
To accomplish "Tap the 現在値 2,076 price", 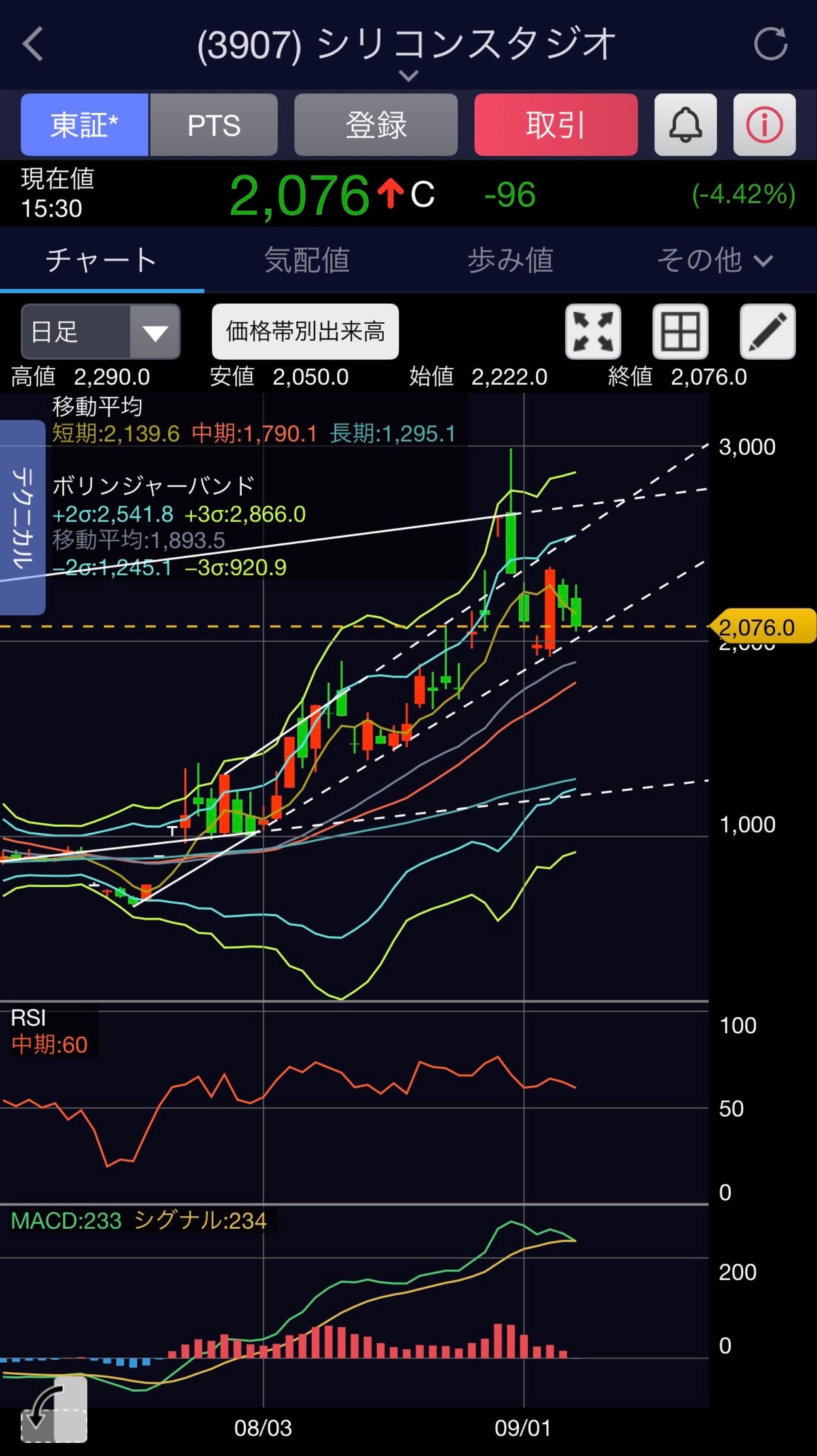I will (300, 195).
